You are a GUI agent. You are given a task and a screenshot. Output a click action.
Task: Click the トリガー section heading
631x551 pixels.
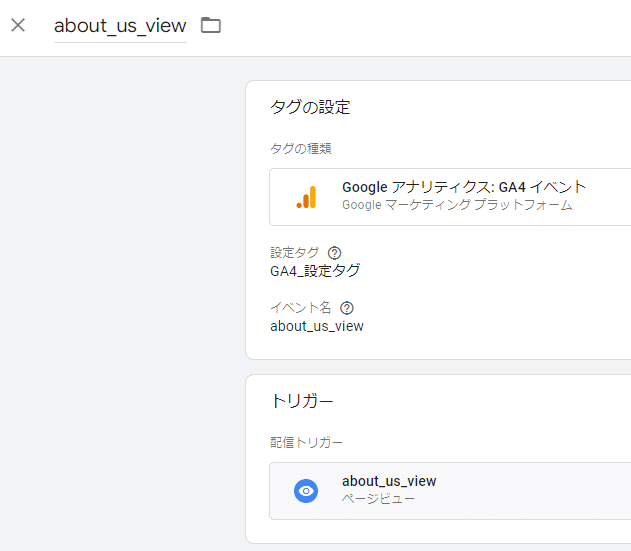click(302, 401)
